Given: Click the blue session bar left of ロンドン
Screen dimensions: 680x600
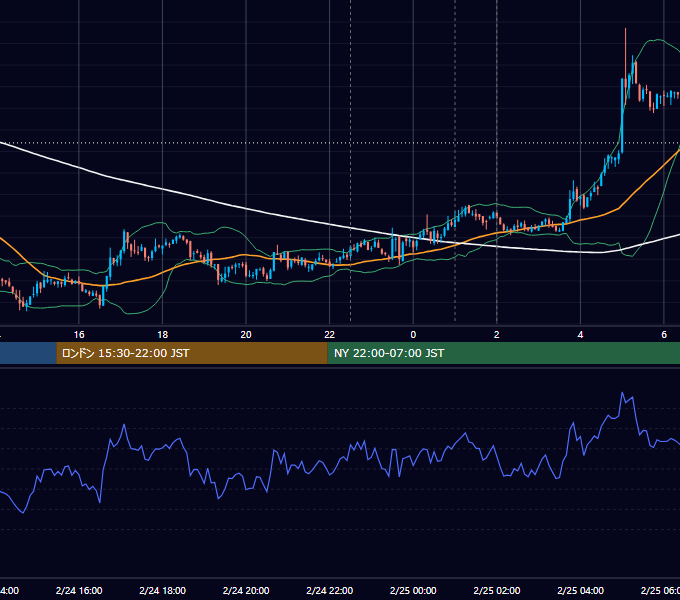Looking at the screenshot, I should tap(28, 353).
